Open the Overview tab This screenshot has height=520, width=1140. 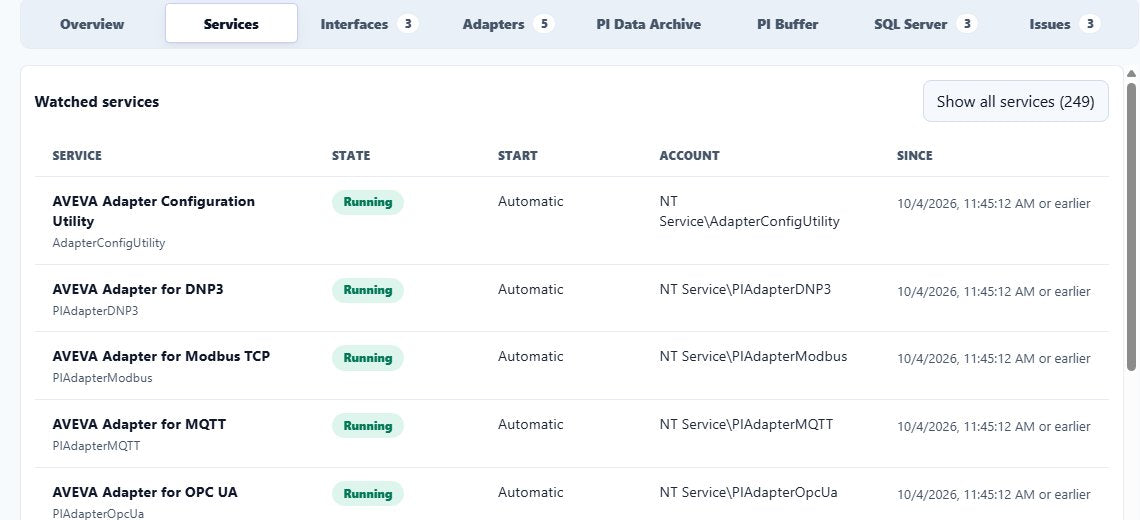(92, 24)
